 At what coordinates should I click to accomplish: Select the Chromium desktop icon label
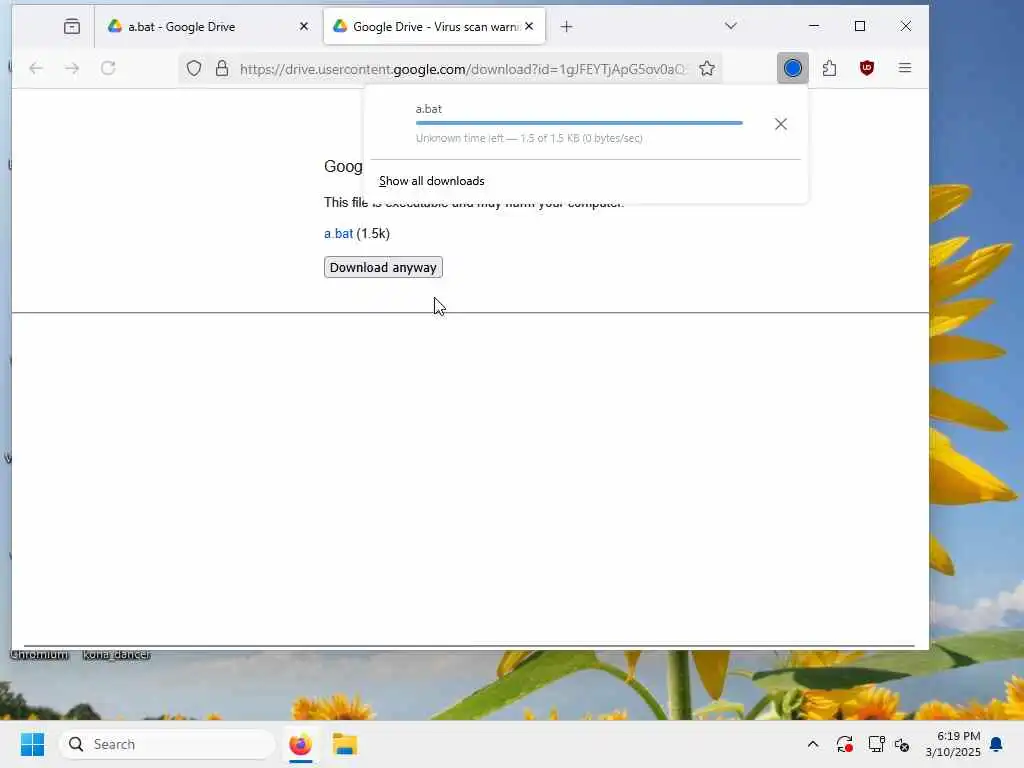[x=39, y=654]
